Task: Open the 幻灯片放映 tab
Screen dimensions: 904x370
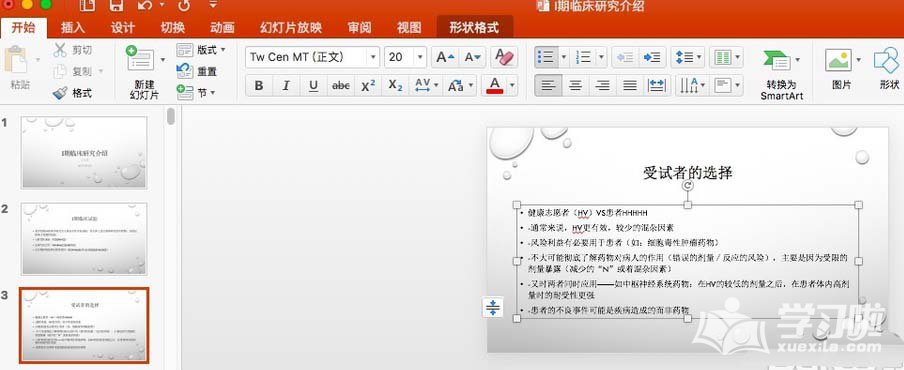Action: [291, 28]
